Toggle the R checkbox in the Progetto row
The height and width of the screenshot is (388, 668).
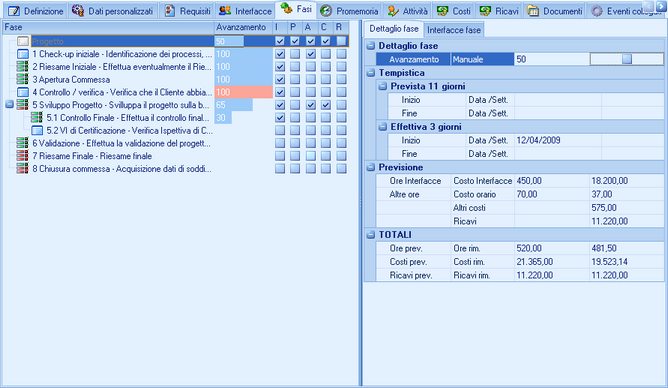[x=341, y=41]
